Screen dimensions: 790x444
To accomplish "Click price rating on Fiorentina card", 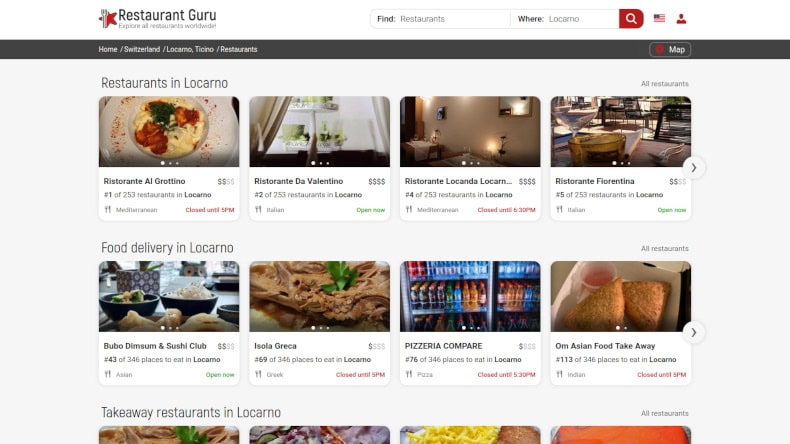I will [x=678, y=181].
